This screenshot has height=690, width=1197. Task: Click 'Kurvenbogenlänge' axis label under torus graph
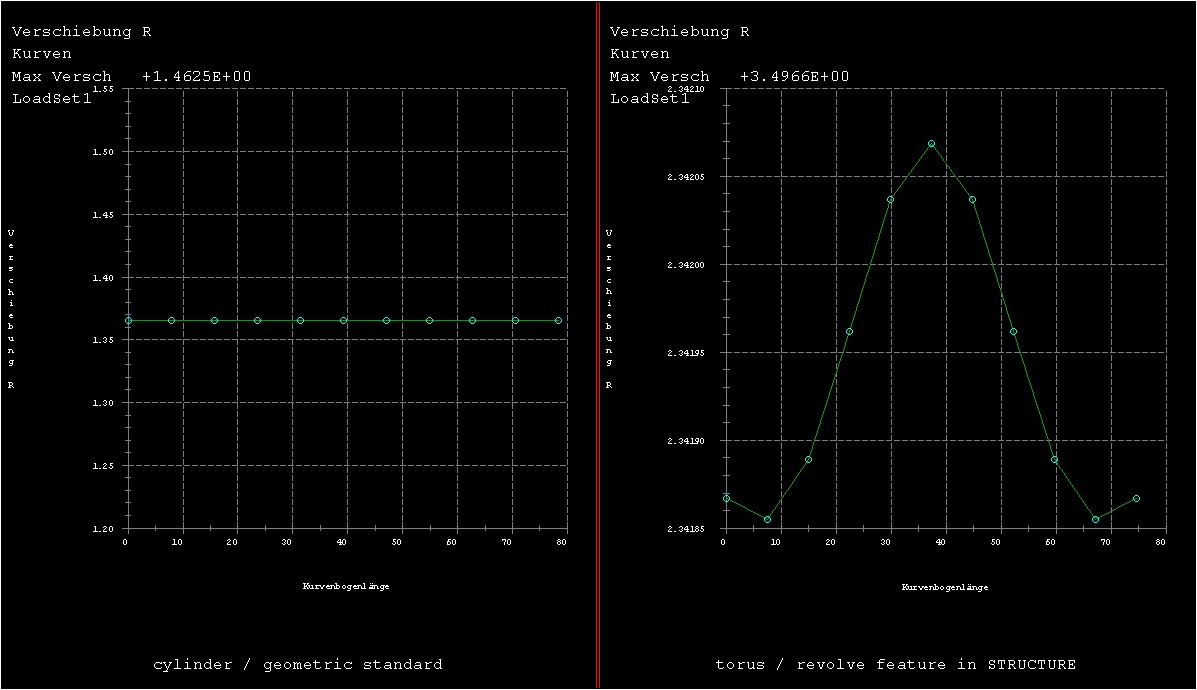click(x=945, y=587)
